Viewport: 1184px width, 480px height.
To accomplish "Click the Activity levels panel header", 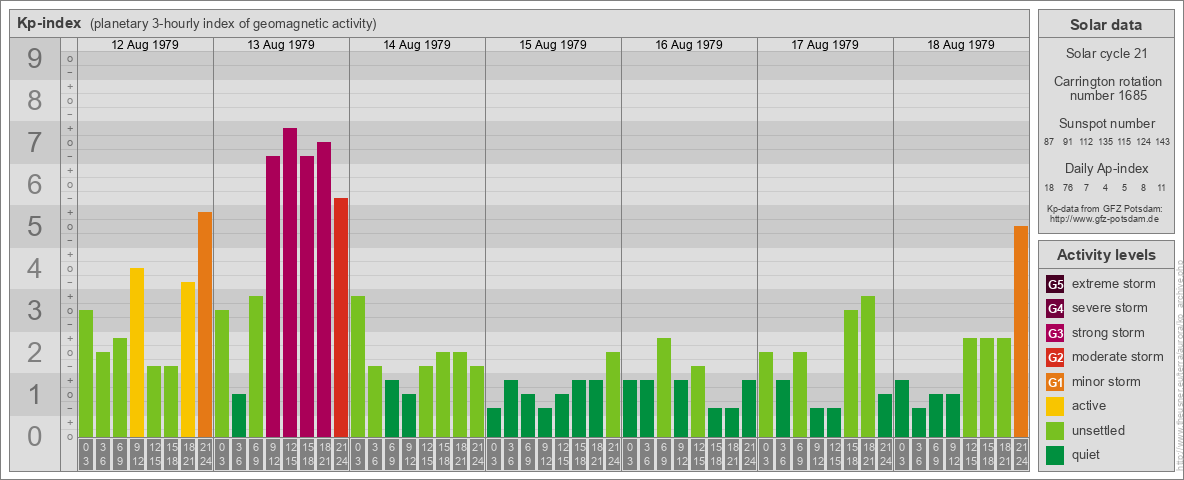I will (1106, 254).
